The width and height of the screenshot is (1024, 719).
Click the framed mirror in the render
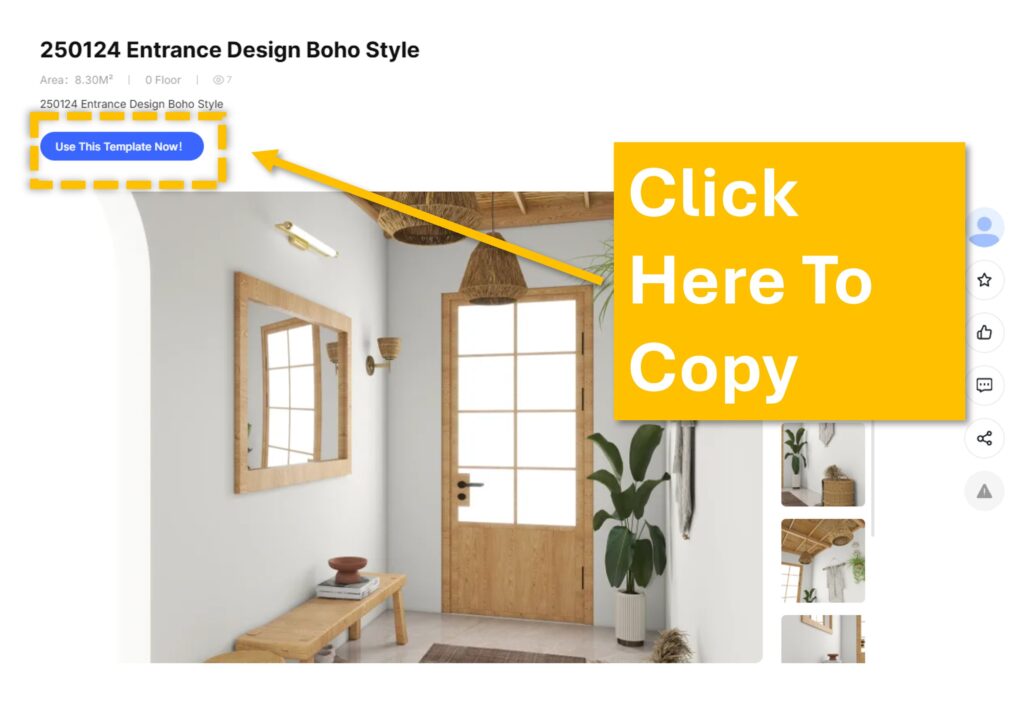click(x=293, y=383)
